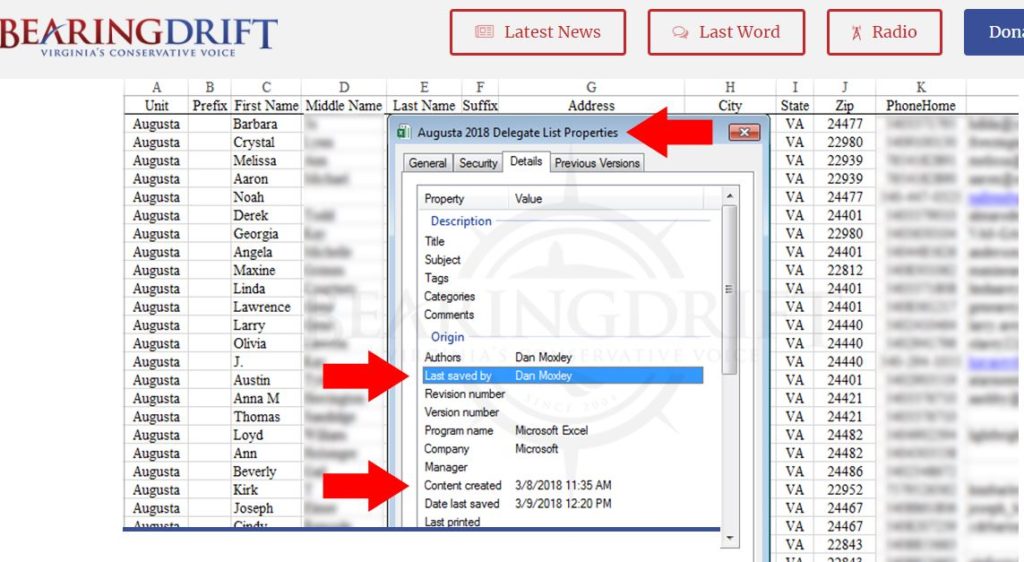Switch to the Security tab
This screenshot has width=1024, height=562.
(478, 163)
